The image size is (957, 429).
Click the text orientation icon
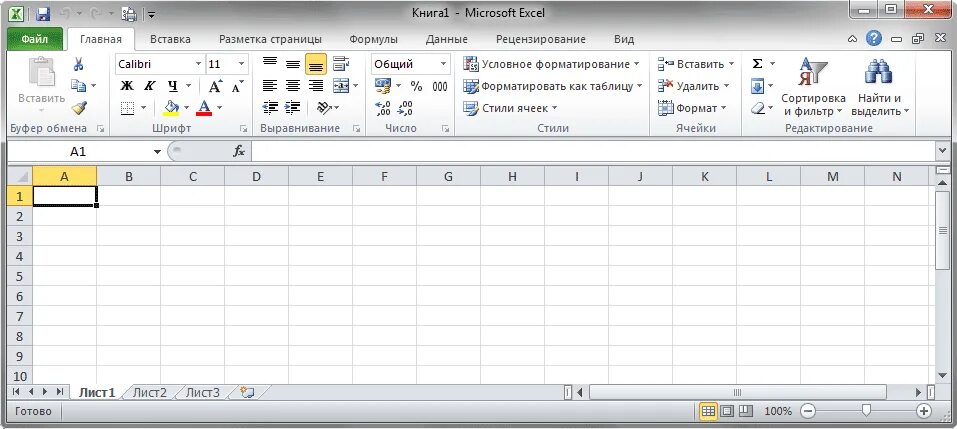point(324,108)
